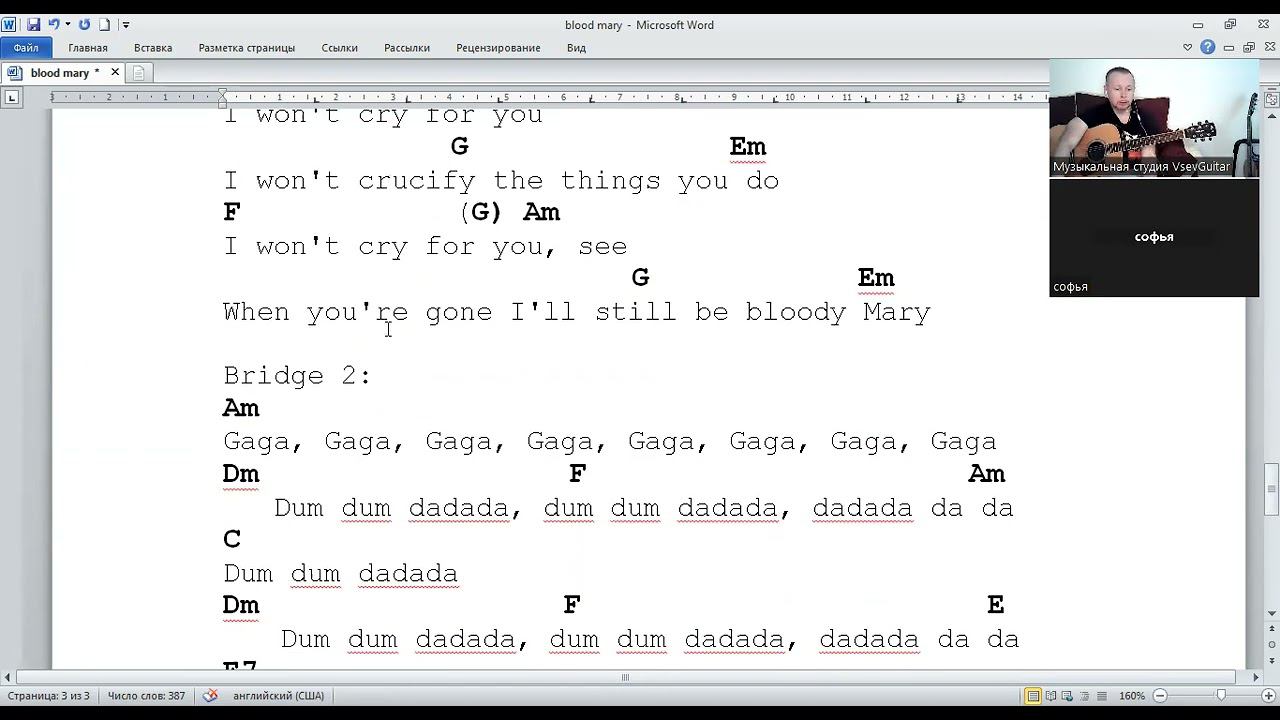Switch to Outline view

(x=1085, y=695)
